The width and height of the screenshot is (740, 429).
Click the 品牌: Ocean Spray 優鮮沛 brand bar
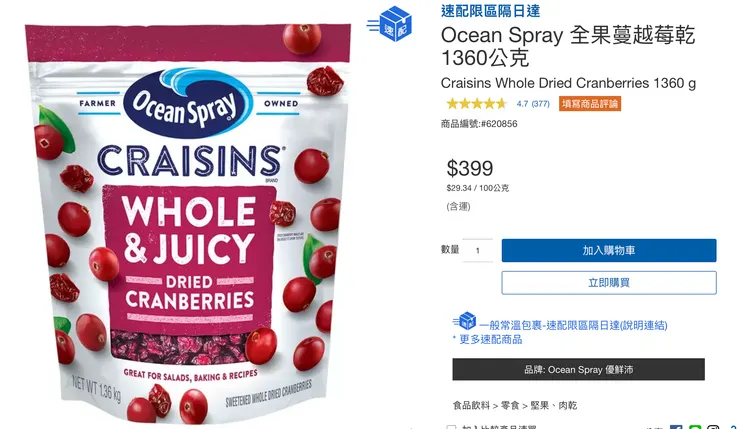[x=579, y=370]
